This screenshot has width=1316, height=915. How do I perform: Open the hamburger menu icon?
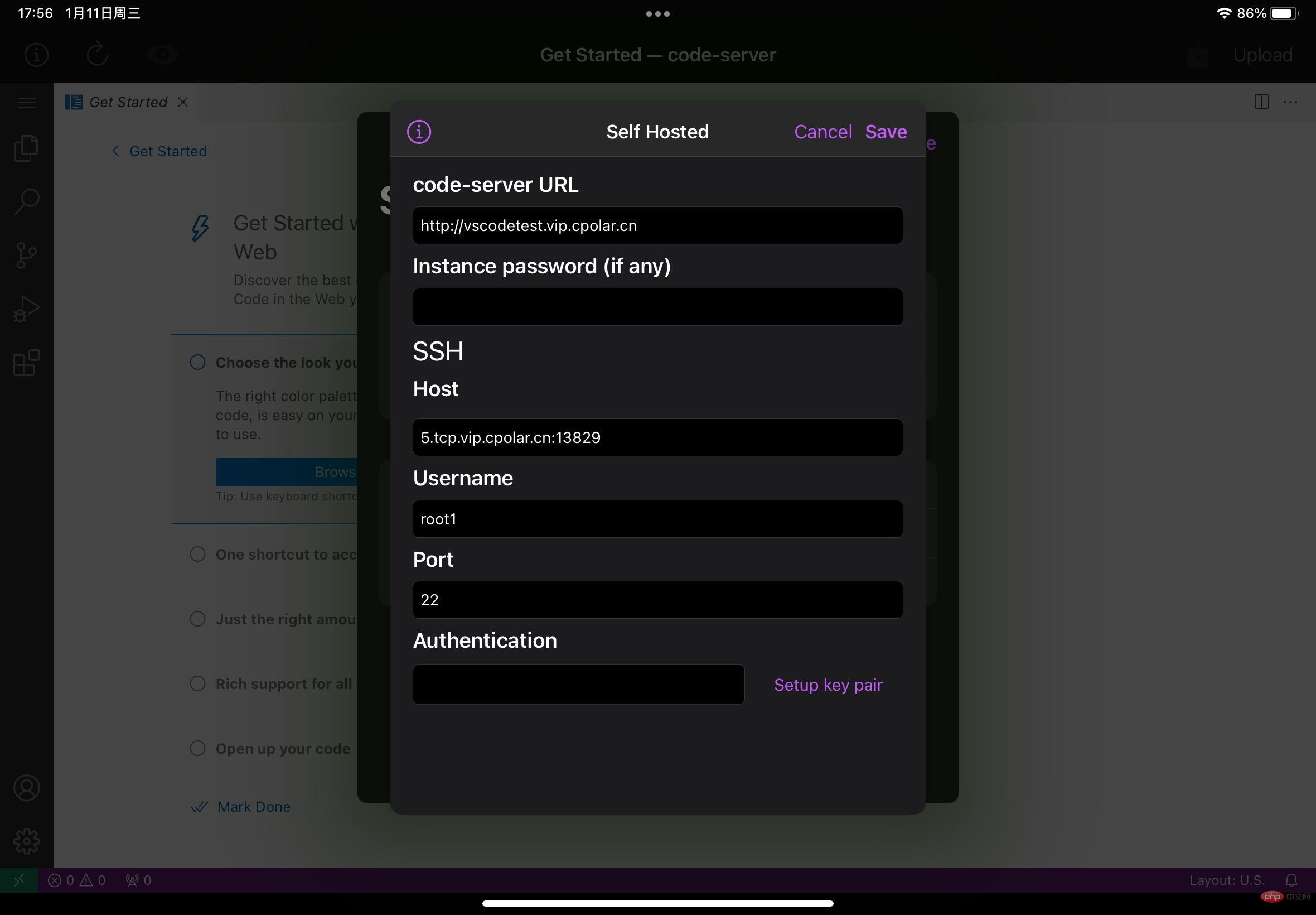tap(26, 102)
